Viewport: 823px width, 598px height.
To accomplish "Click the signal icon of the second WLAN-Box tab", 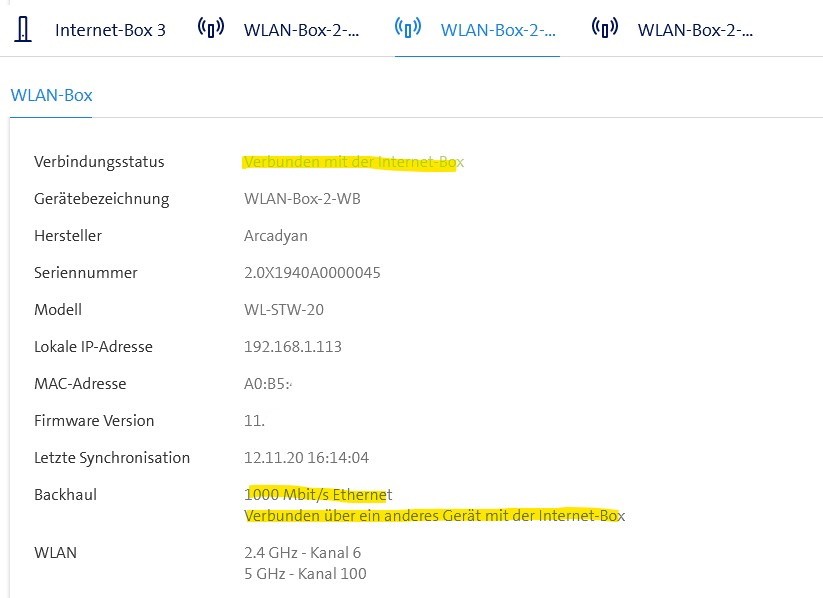I will tap(408, 29).
